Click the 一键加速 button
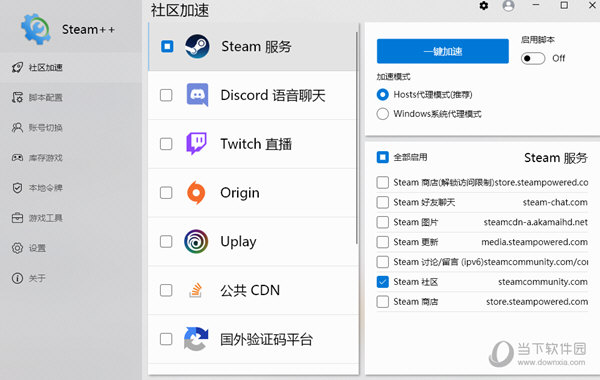600x380 pixels. click(443, 51)
